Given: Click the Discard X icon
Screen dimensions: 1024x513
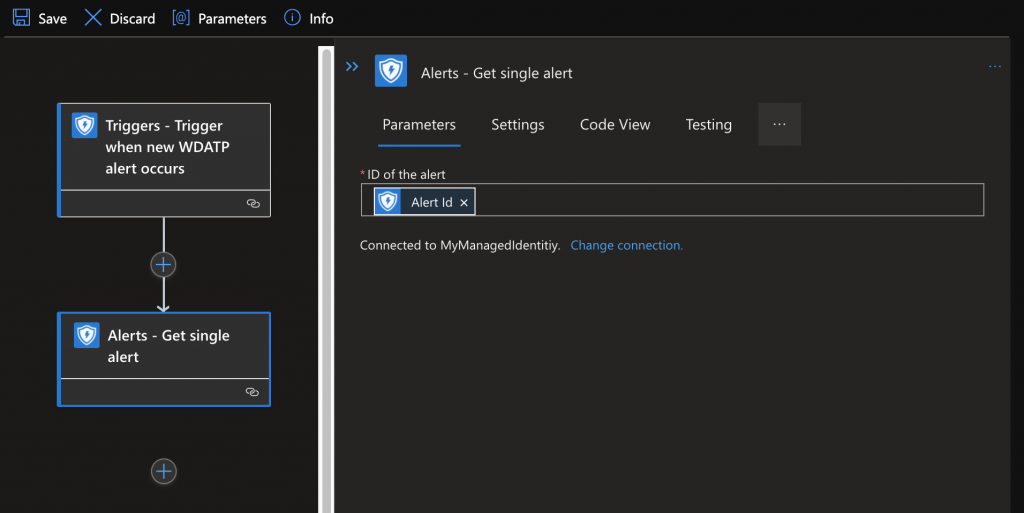Looking at the screenshot, I should point(93,18).
